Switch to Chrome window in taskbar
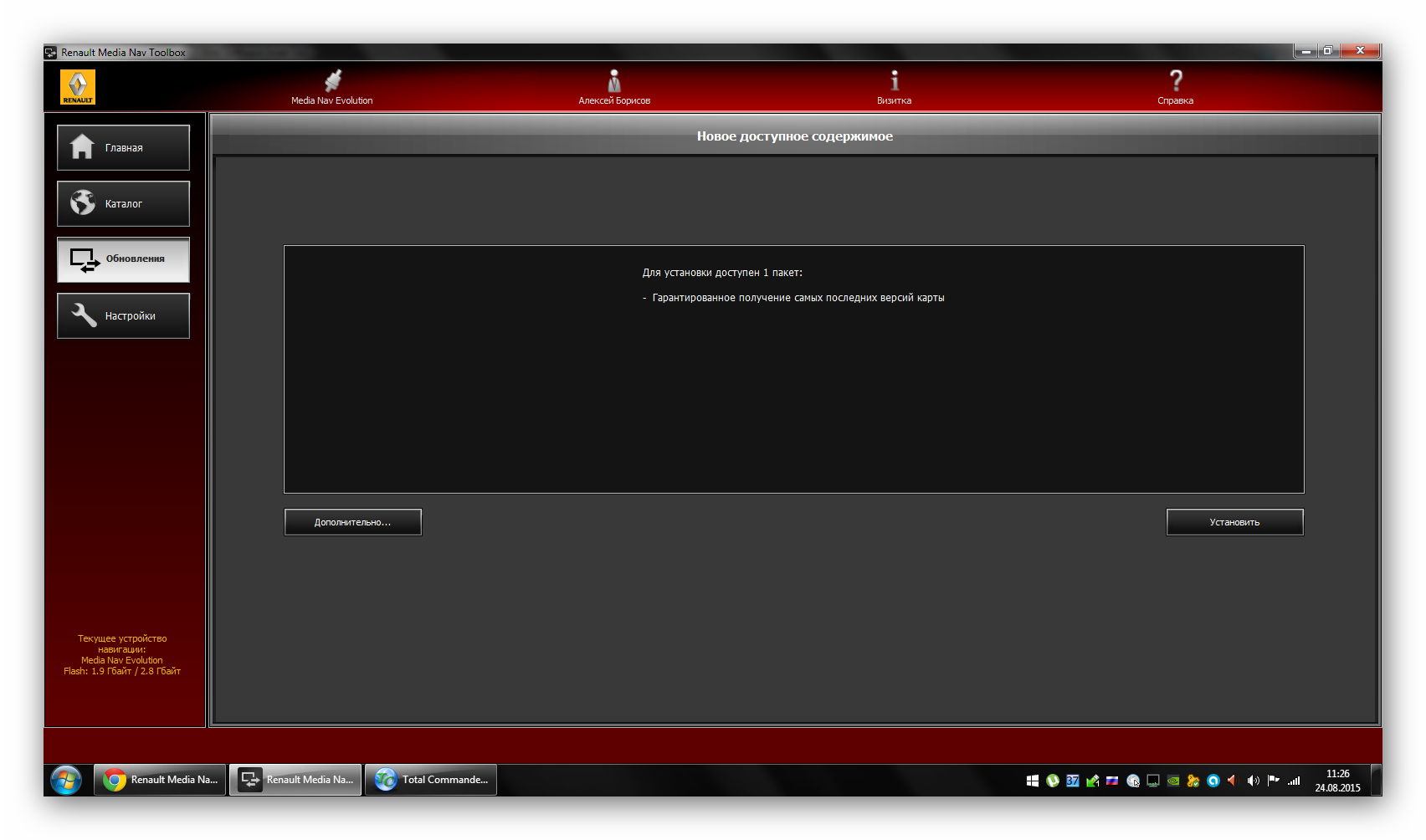The width and height of the screenshot is (1426, 840). click(x=160, y=780)
